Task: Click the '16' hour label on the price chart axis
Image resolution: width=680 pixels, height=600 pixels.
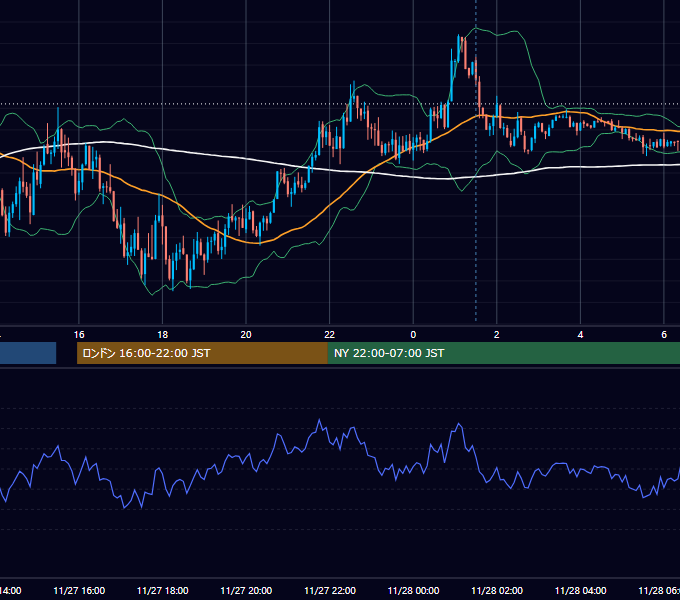Action: [79, 335]
